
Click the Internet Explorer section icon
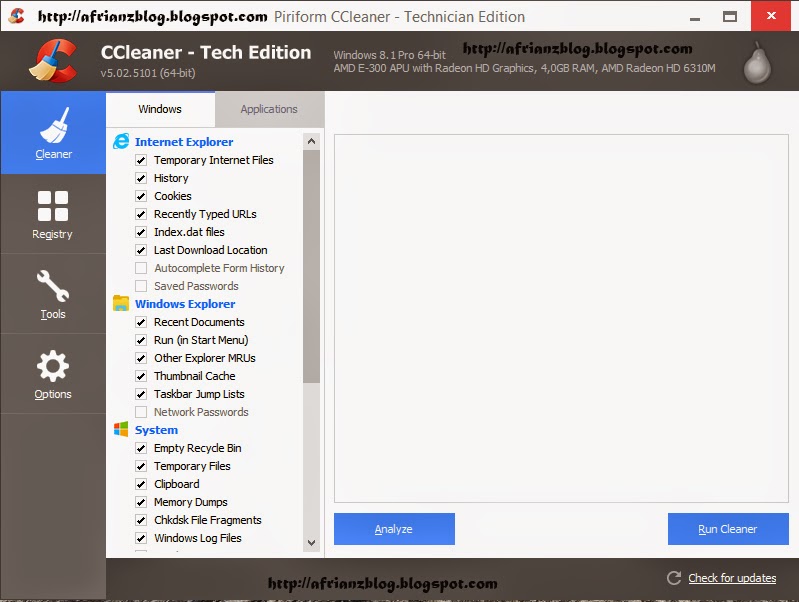(121, 141)
